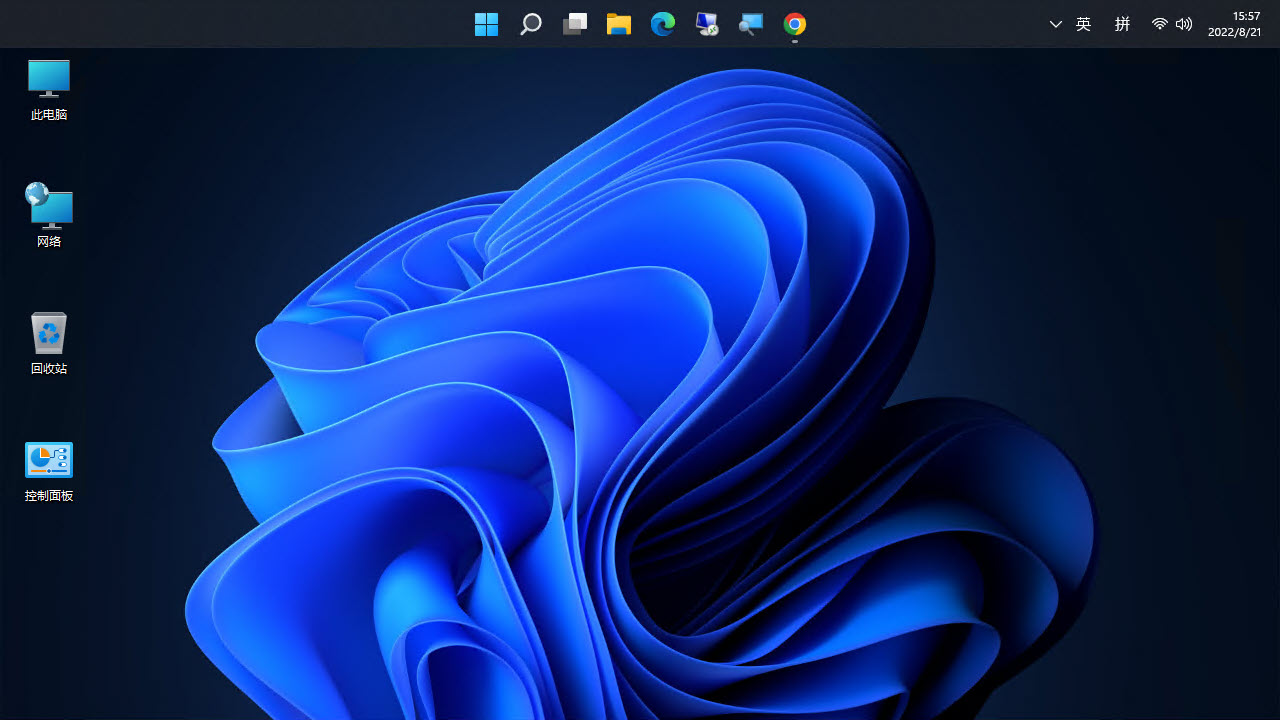Select the 控制面板 control panel icon
The width and height of the screenshot is (1280, 720).
tap(49, 471)
